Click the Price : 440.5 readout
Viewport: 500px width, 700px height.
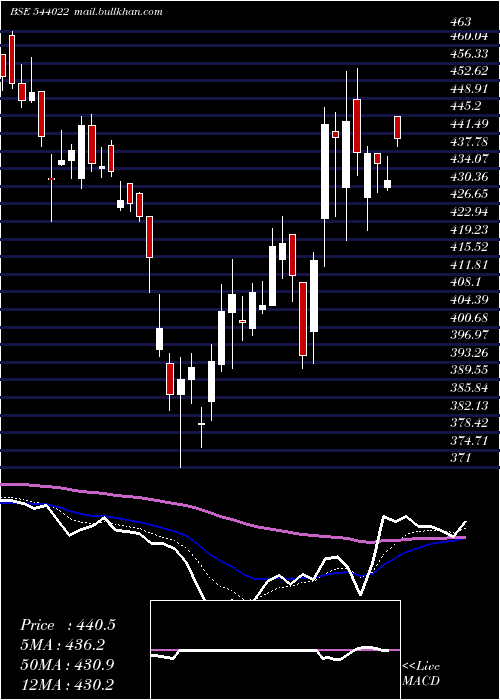pos(68,625)
